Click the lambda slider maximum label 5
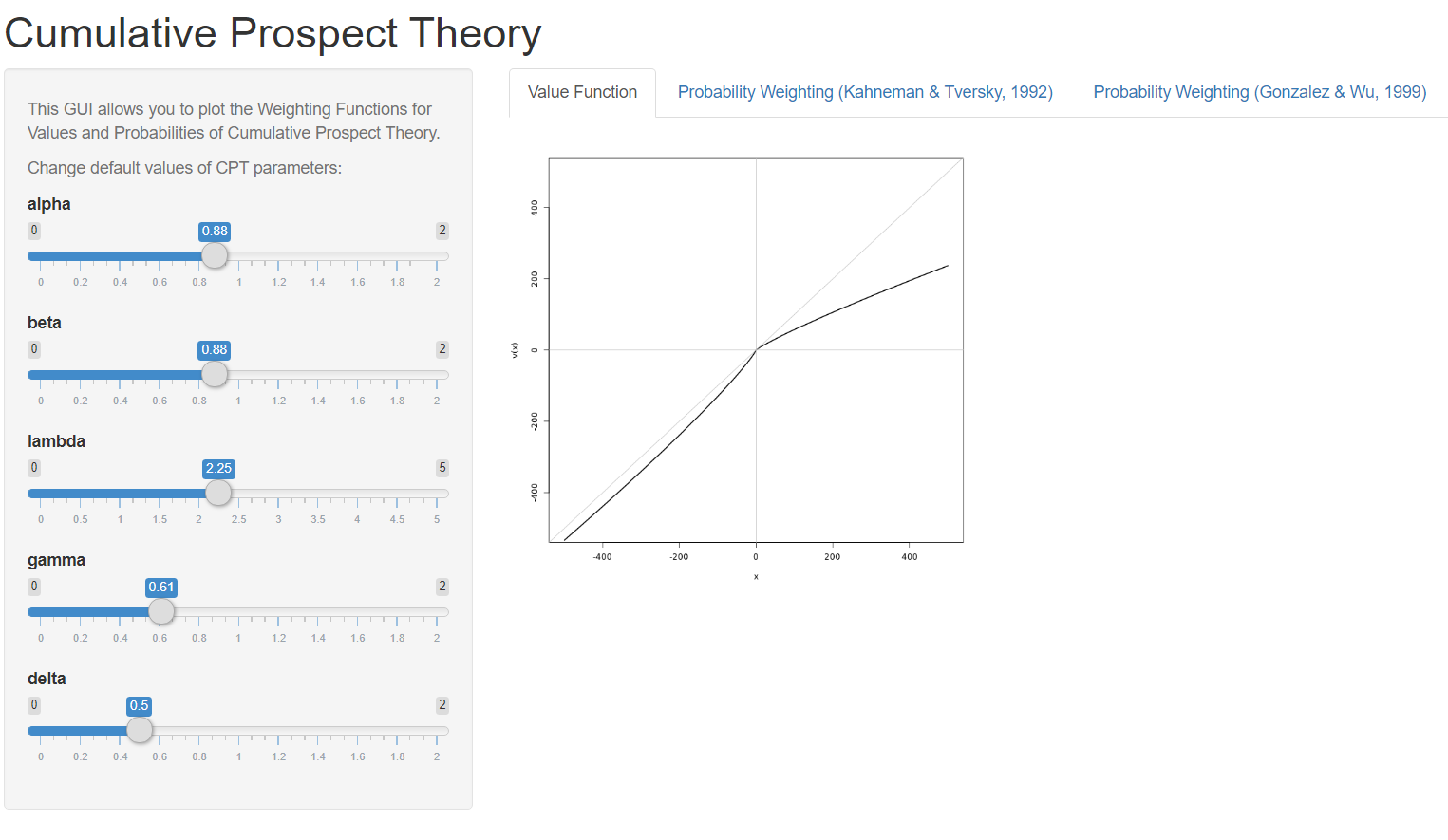The width and height of the screenshot is (1448, 840). coord(442,468)
